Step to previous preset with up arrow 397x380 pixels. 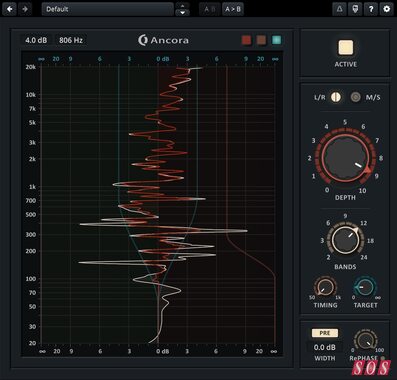(183, 5)
